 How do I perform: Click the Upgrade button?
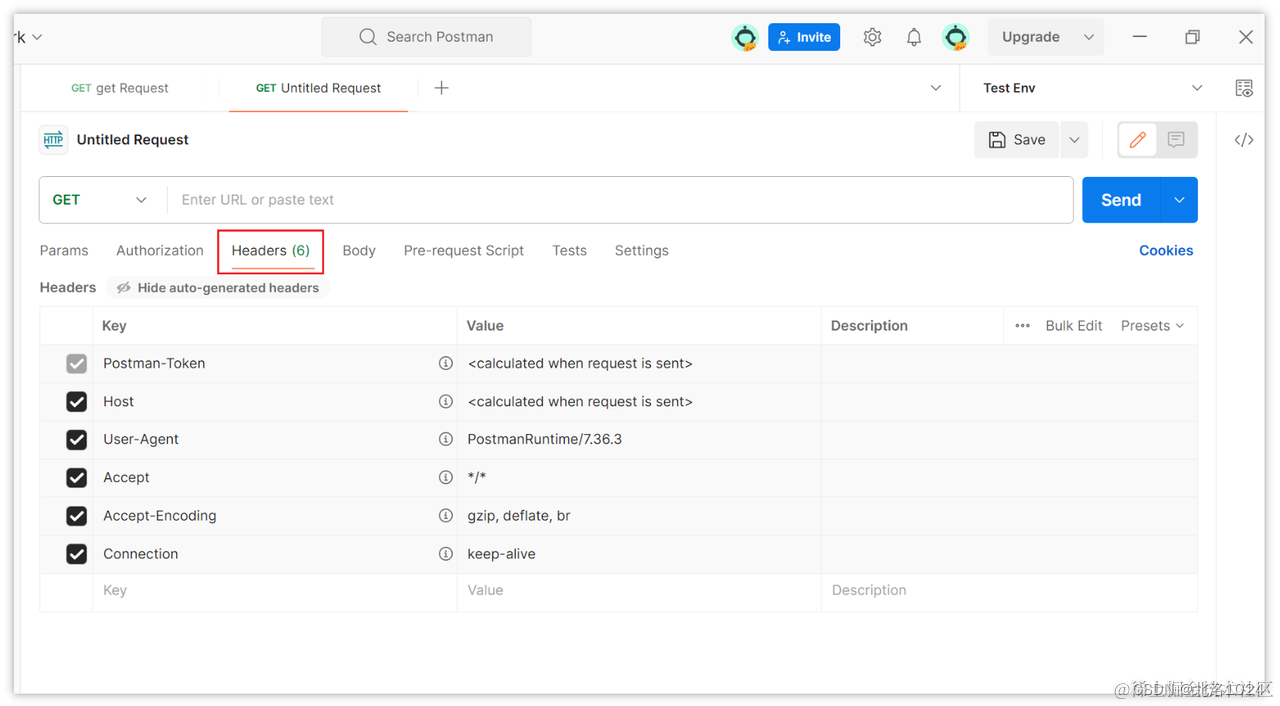1031,37
